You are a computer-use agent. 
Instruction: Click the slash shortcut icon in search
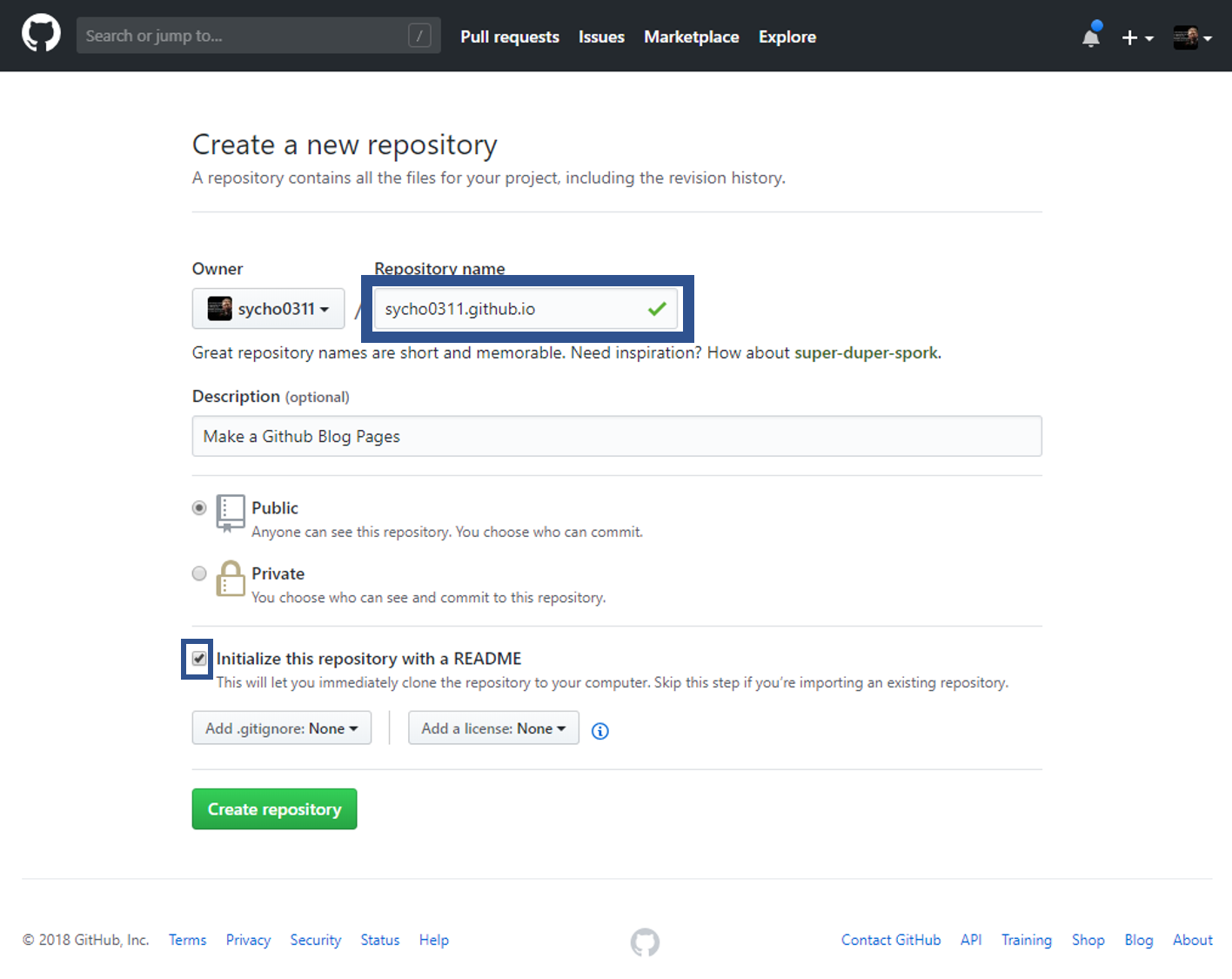(x=419, y=36)
